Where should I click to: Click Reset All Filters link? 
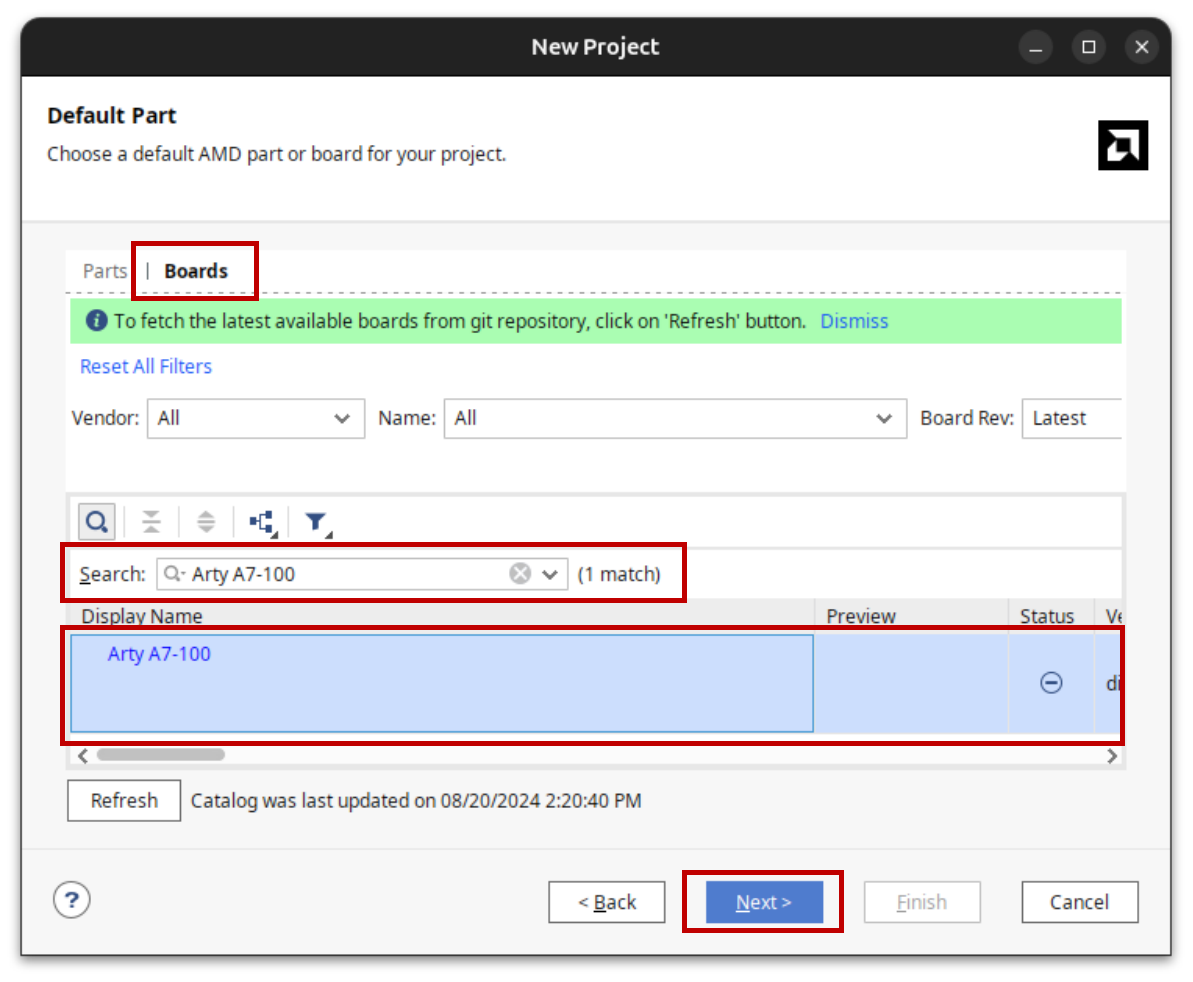pyautogui.click(x=146, y=367)
